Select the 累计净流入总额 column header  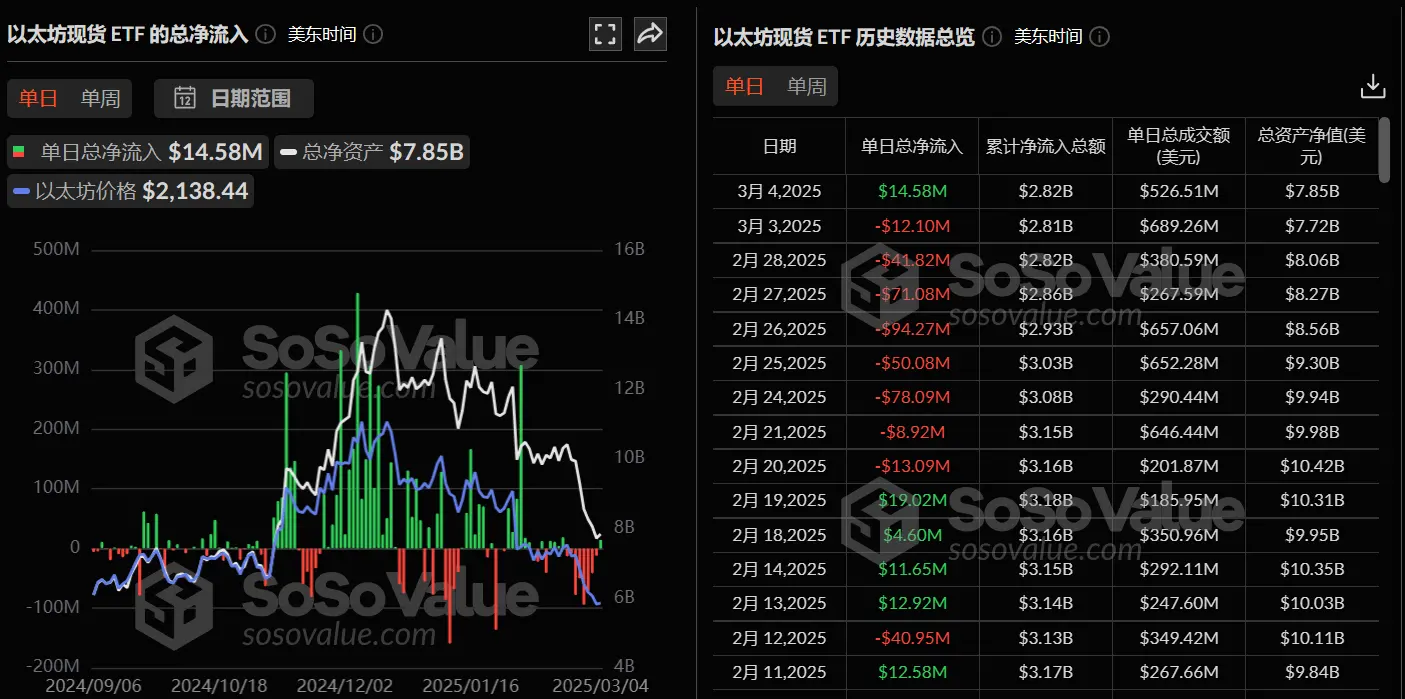point(1046,145)
